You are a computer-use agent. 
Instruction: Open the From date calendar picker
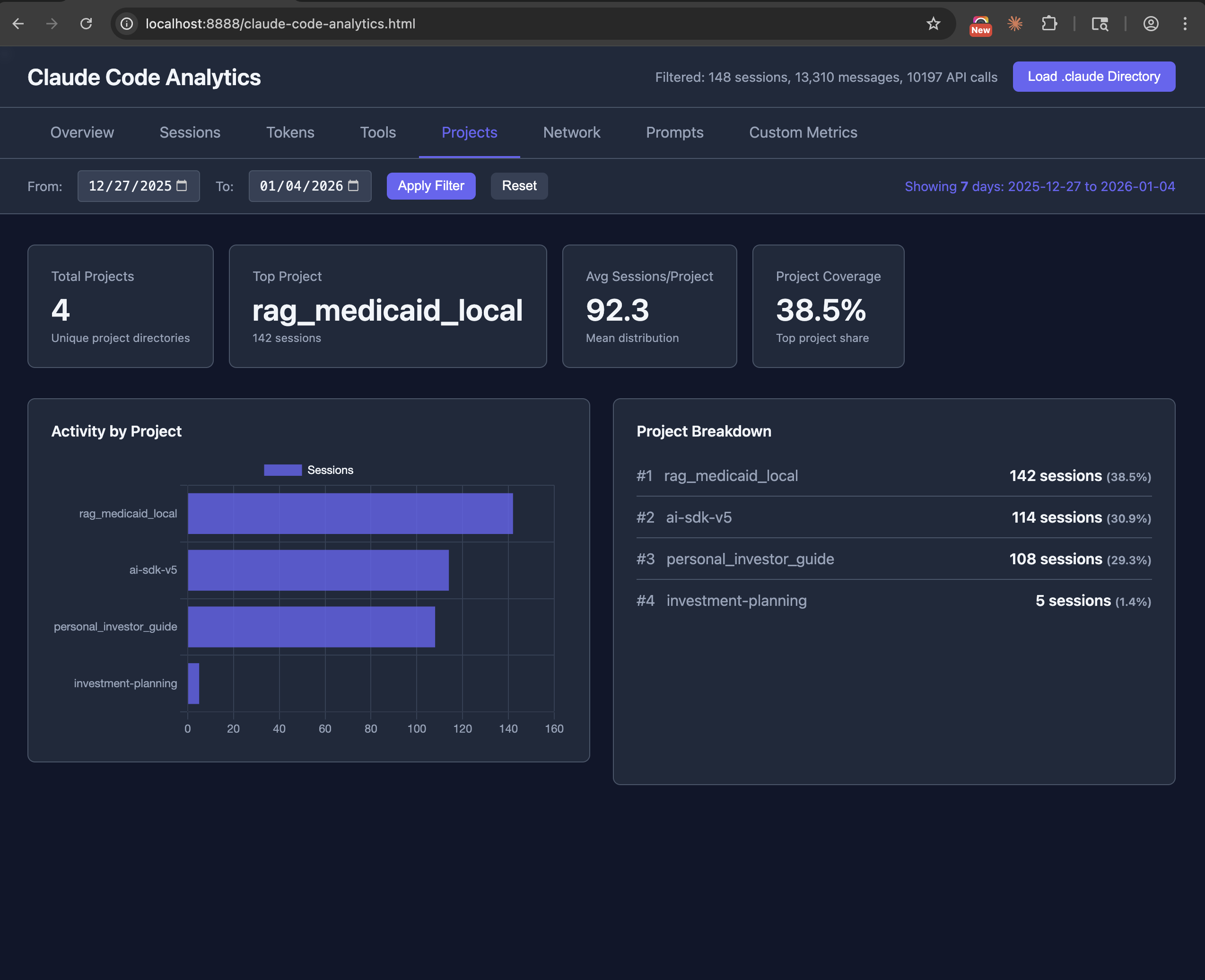182,186
